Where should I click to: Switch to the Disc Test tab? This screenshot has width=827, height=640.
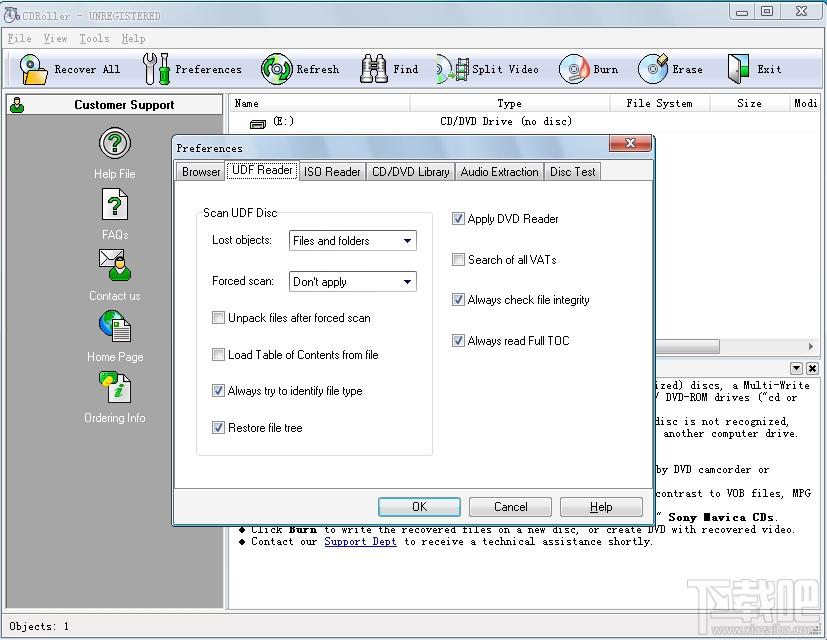coord(572,172)
